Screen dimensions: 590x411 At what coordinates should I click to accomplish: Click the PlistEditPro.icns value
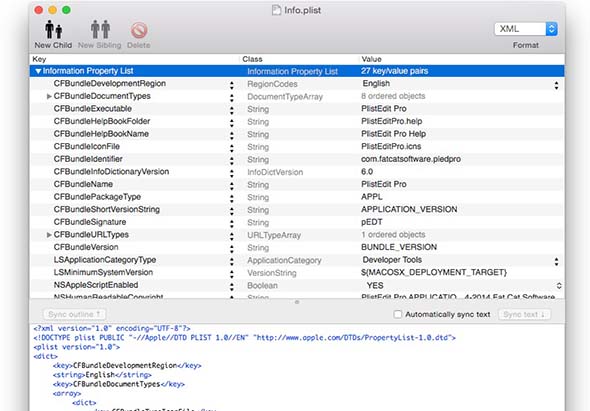pos(391,146)
